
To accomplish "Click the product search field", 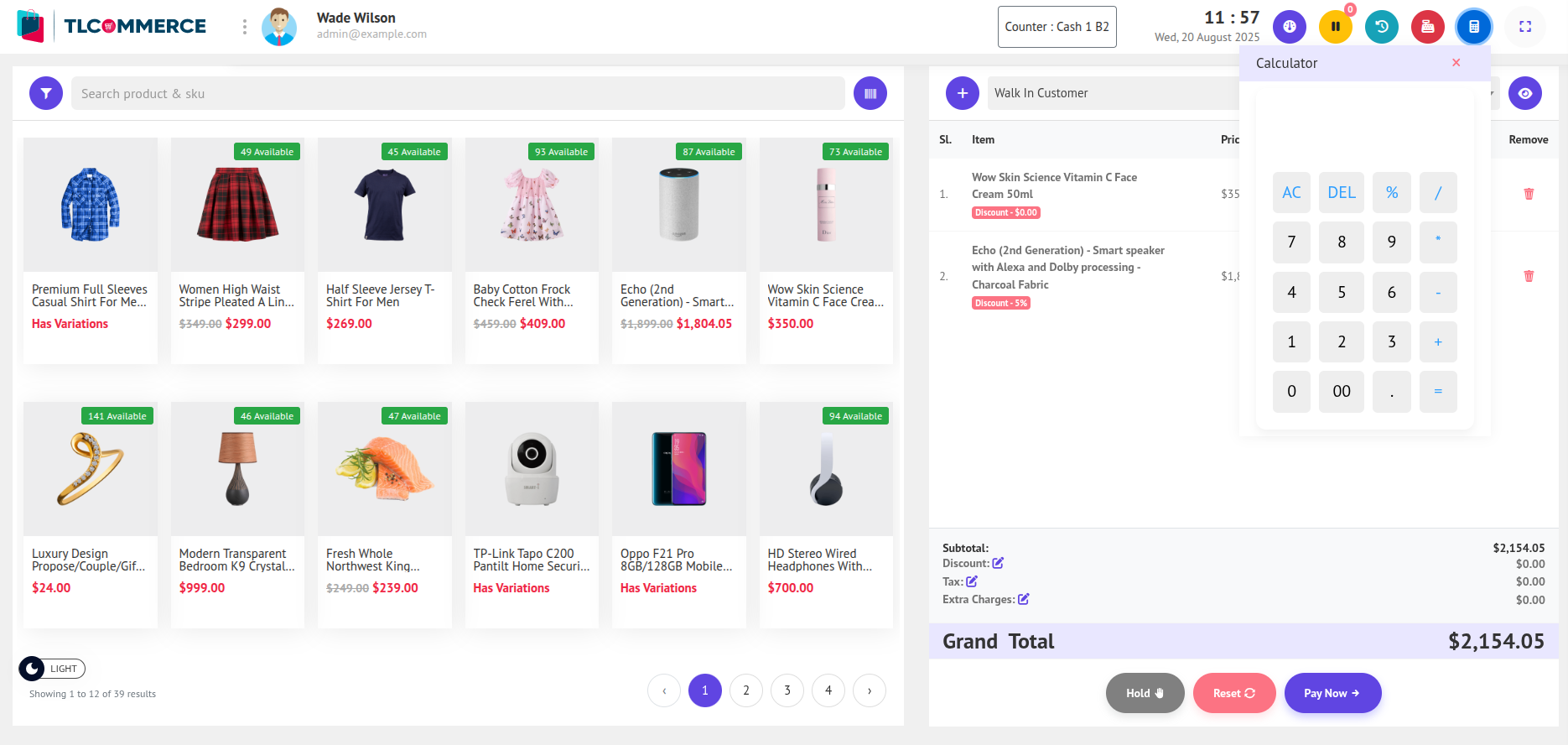I will tap(458, 93).
